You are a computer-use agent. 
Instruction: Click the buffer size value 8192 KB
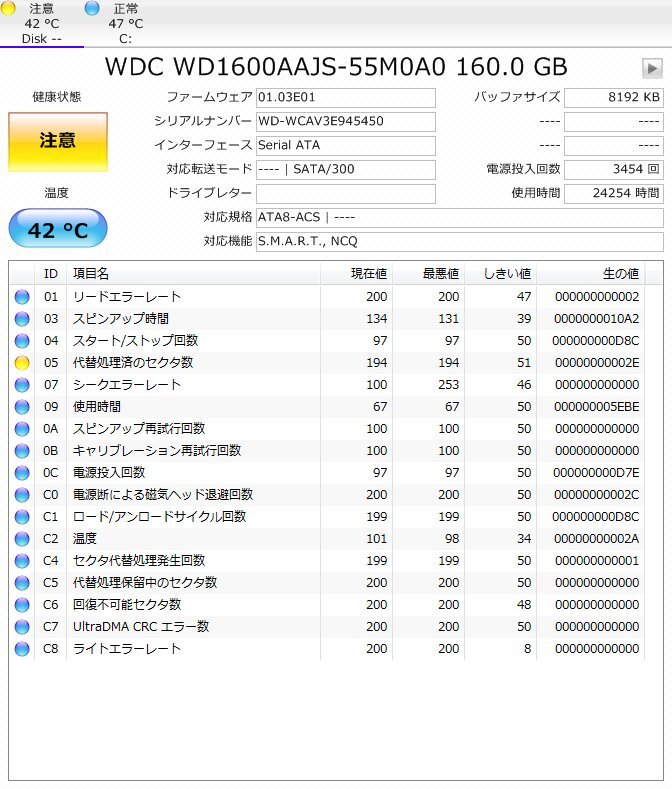click(613, 98)
